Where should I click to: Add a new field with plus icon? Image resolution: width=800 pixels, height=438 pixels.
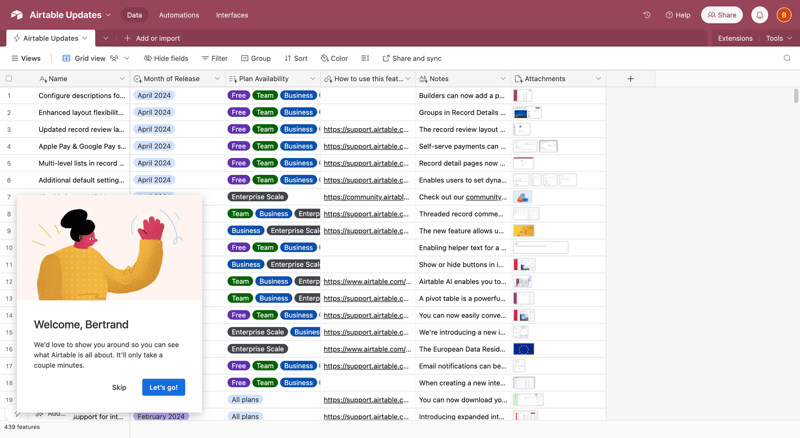pos(631,79)
